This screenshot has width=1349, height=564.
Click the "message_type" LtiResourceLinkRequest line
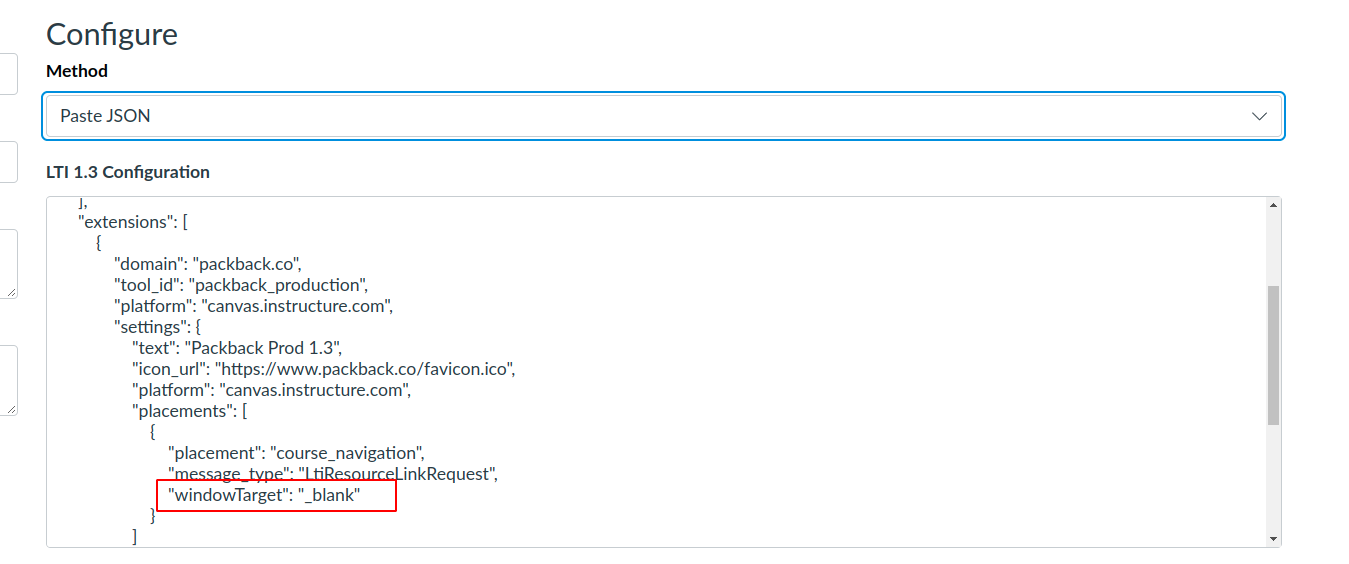point(333,473)
